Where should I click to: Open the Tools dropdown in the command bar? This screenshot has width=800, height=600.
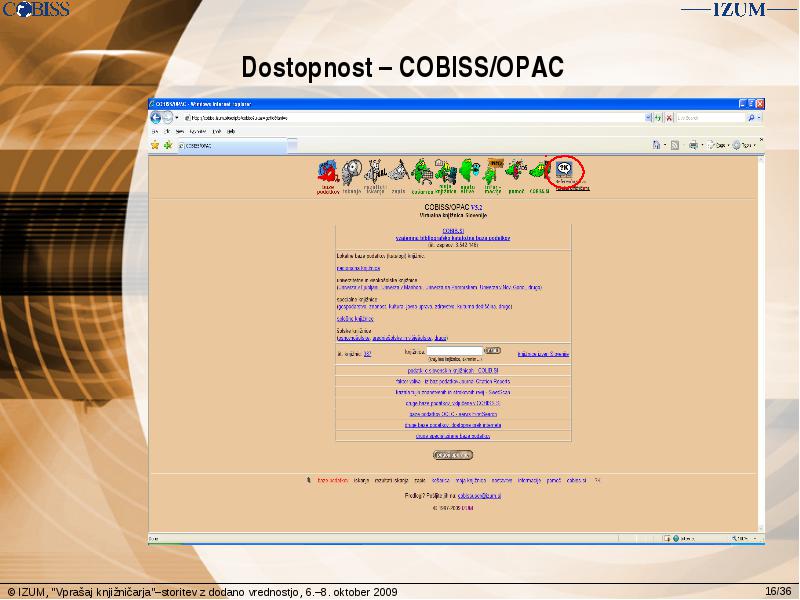744,145
